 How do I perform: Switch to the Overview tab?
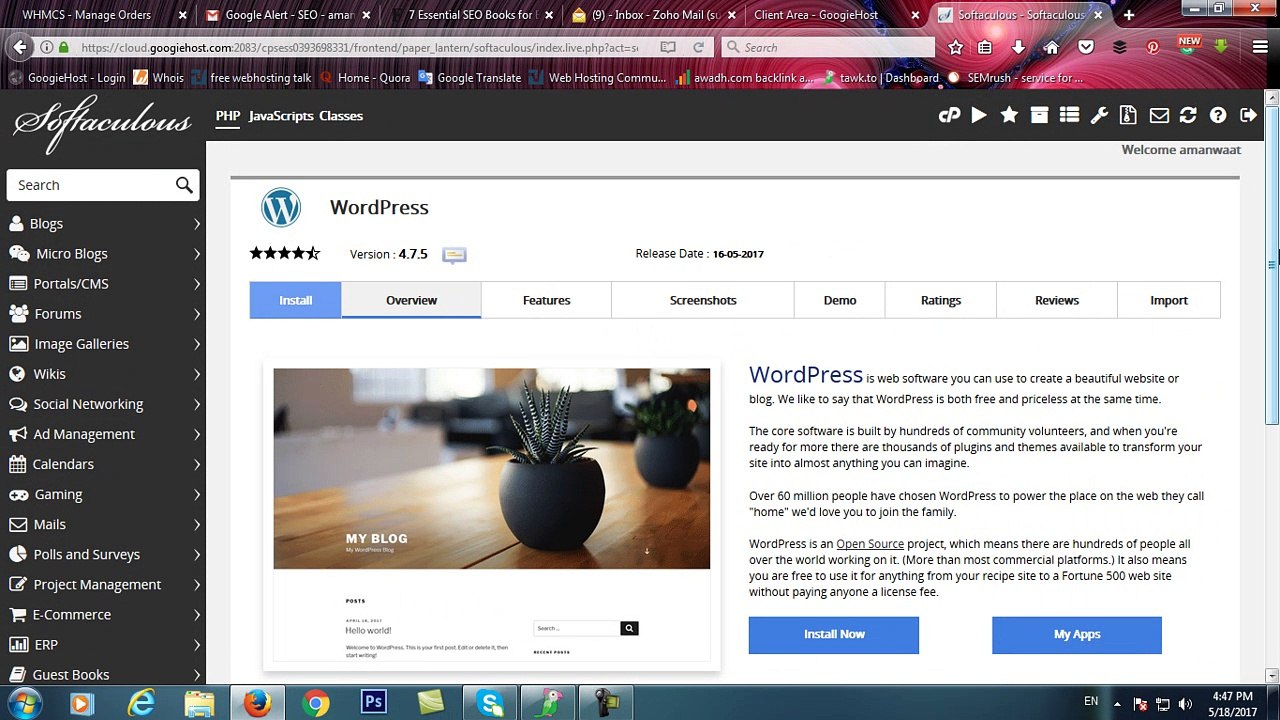(x=411, y=300)
